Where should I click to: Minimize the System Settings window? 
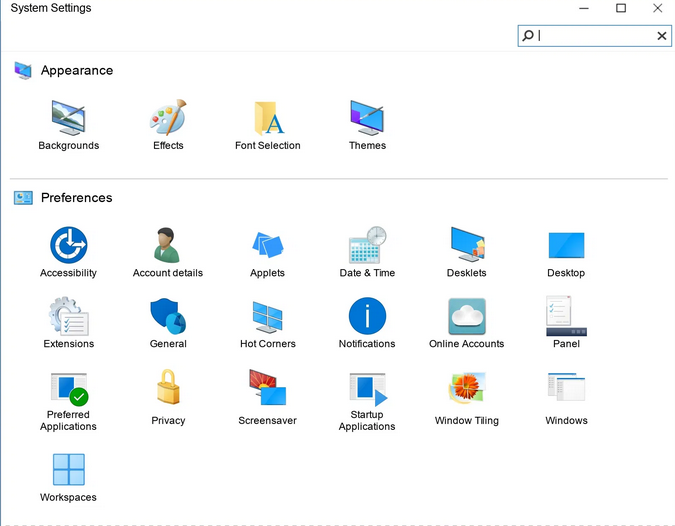[x=584, y=8]
